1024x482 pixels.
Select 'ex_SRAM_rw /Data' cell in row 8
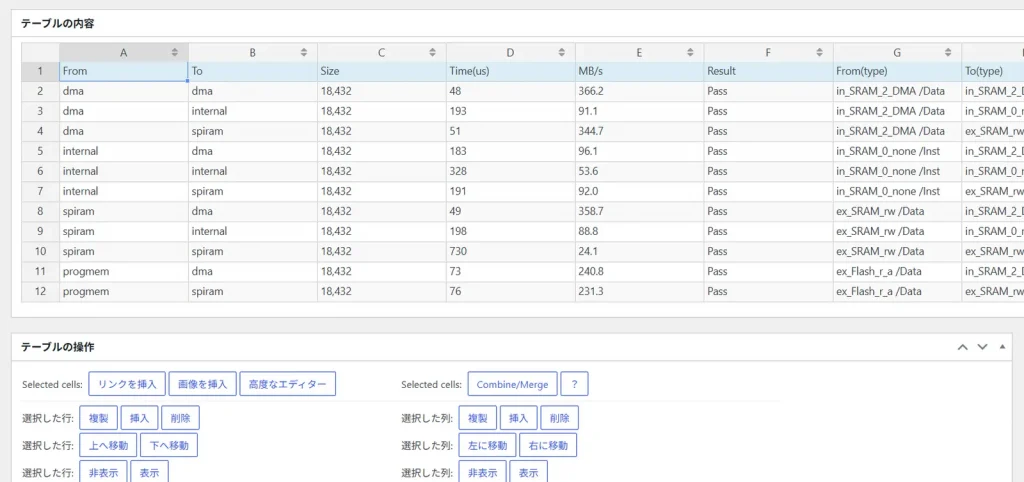[897, 212]
